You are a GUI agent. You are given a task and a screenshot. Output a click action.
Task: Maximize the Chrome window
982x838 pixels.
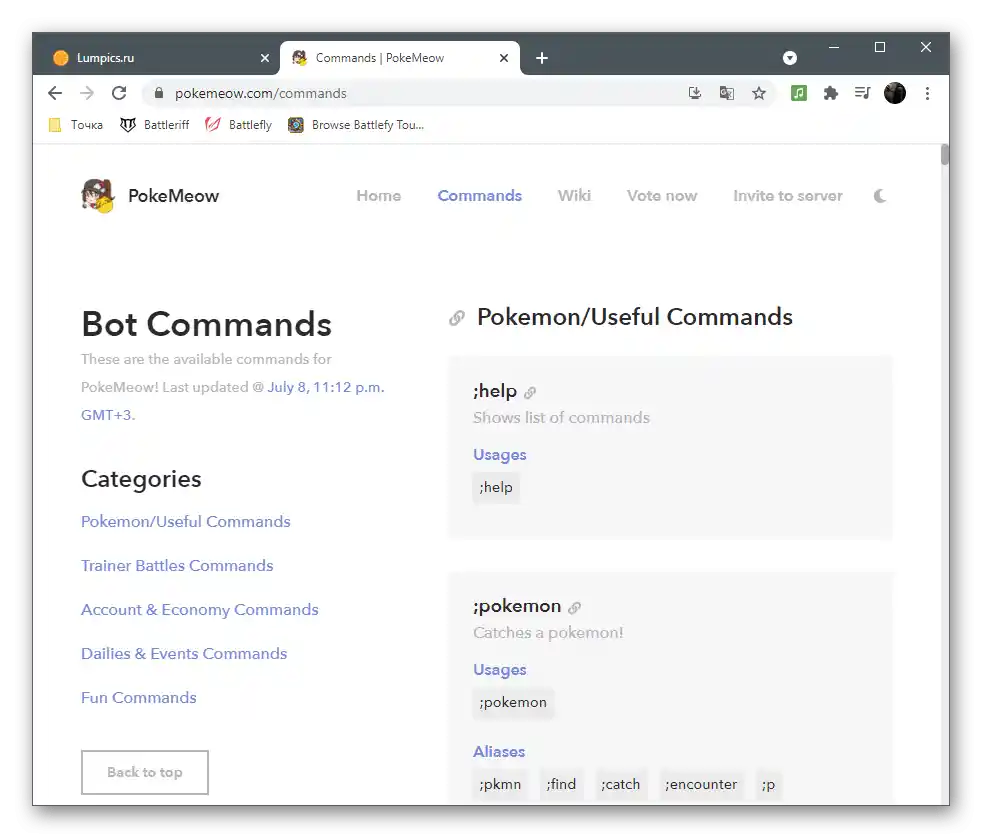[880, 48]
